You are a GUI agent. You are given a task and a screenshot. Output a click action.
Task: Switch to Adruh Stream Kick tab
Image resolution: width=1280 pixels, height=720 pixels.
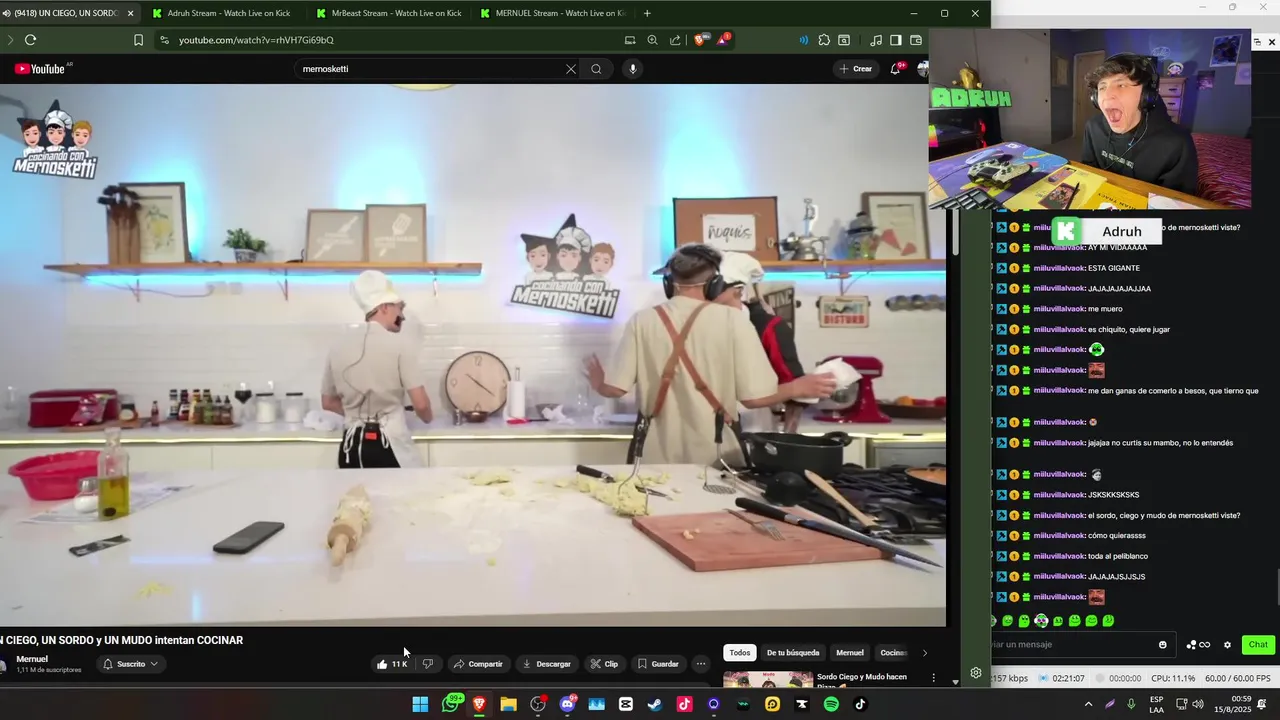click(x=229, y=13)
